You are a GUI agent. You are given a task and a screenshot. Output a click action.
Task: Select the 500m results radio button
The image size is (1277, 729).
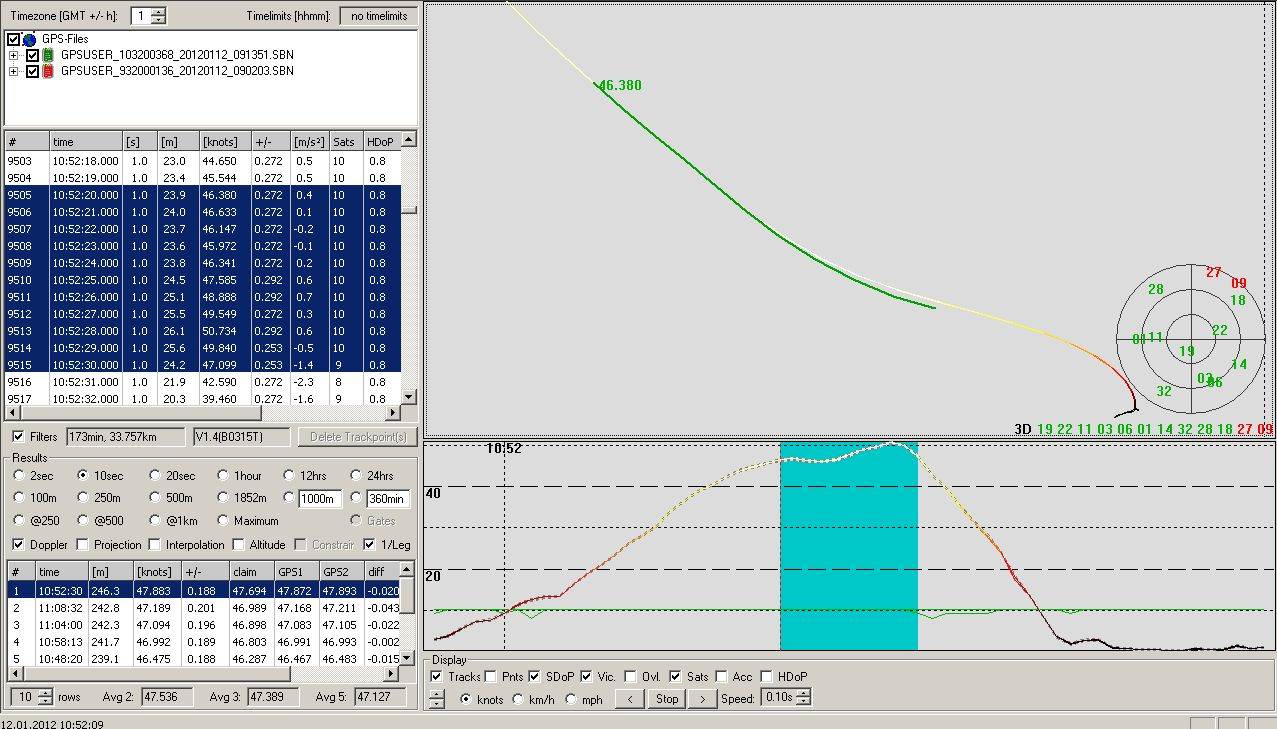point(156,498)
